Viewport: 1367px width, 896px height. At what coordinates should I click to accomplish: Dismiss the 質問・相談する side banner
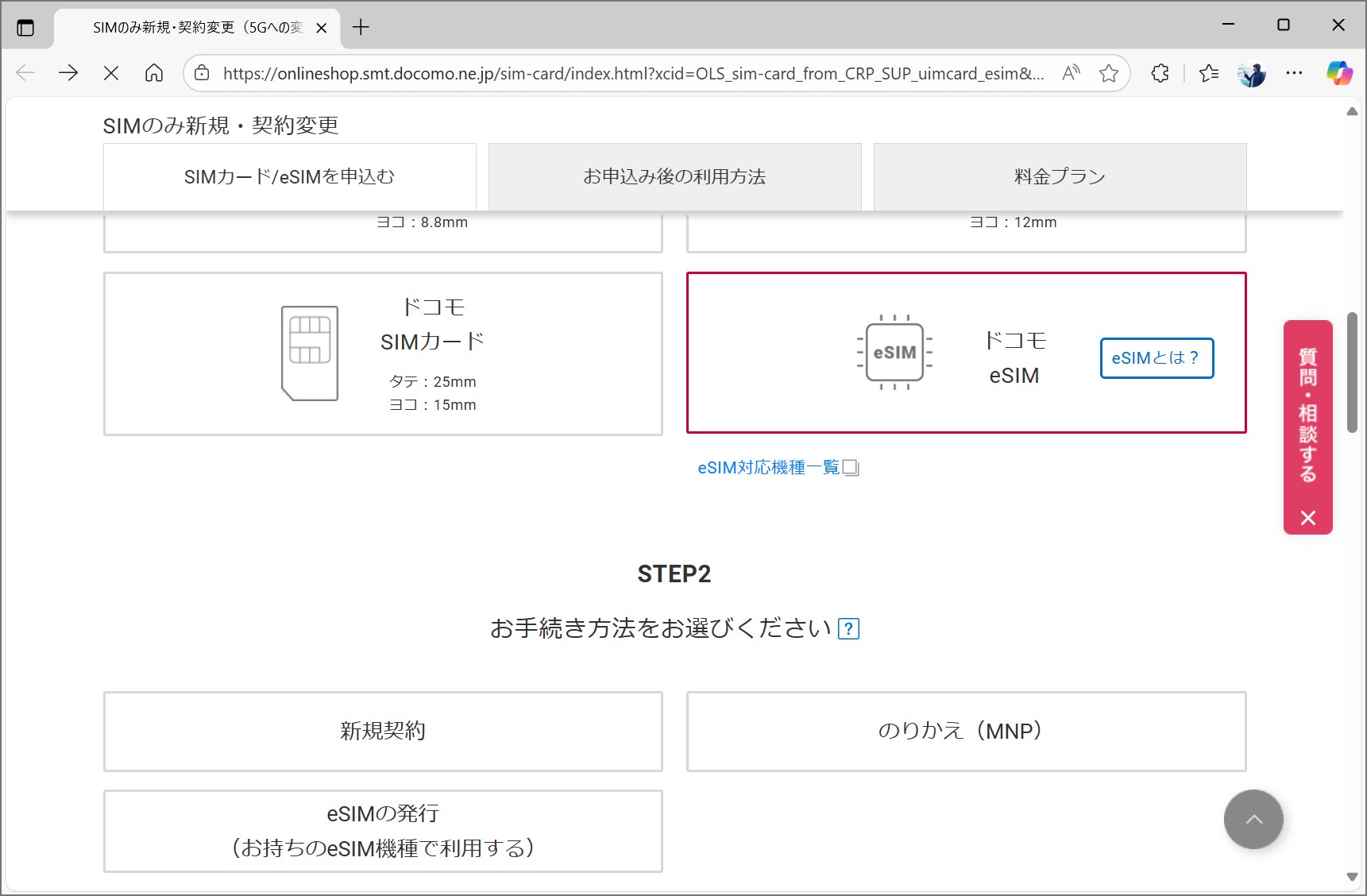tap(1308, 519)
